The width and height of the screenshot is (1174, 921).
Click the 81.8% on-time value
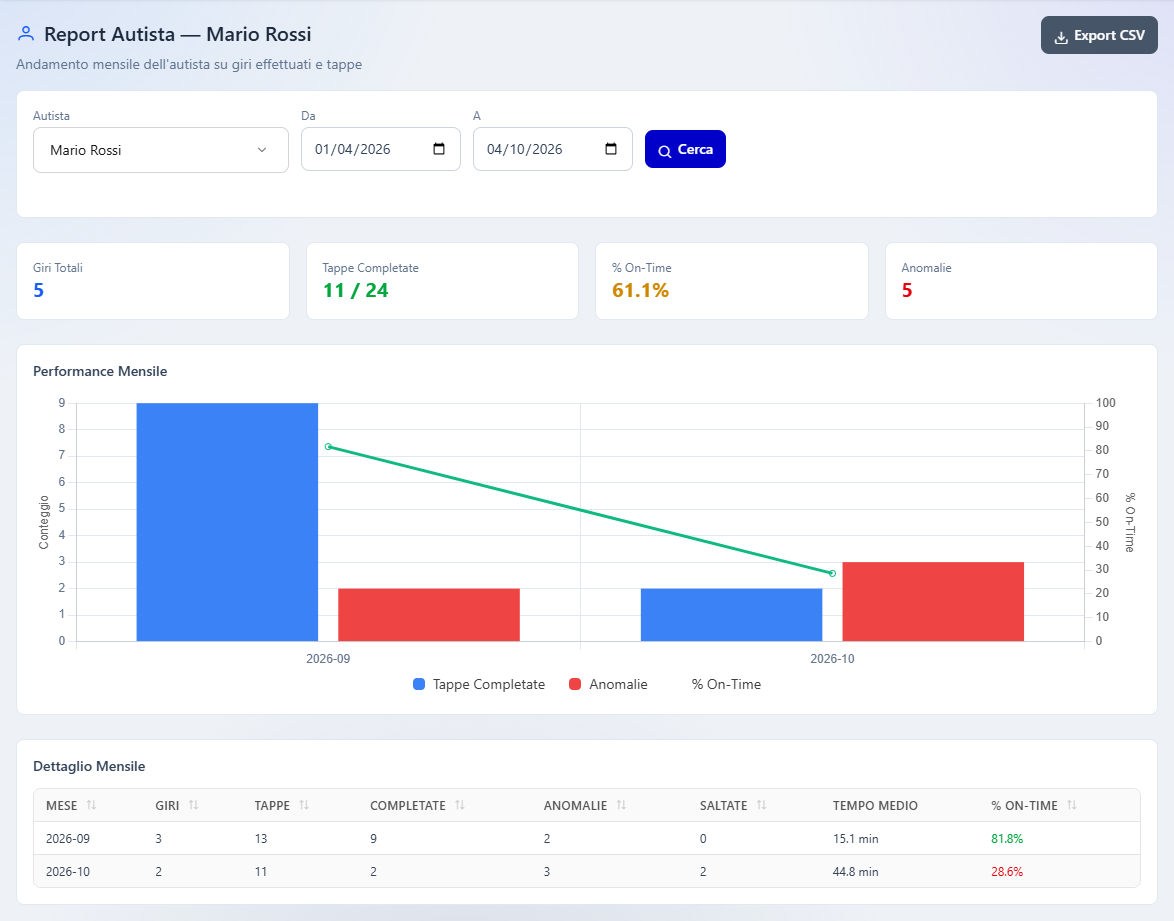(x=1007, y=839)
